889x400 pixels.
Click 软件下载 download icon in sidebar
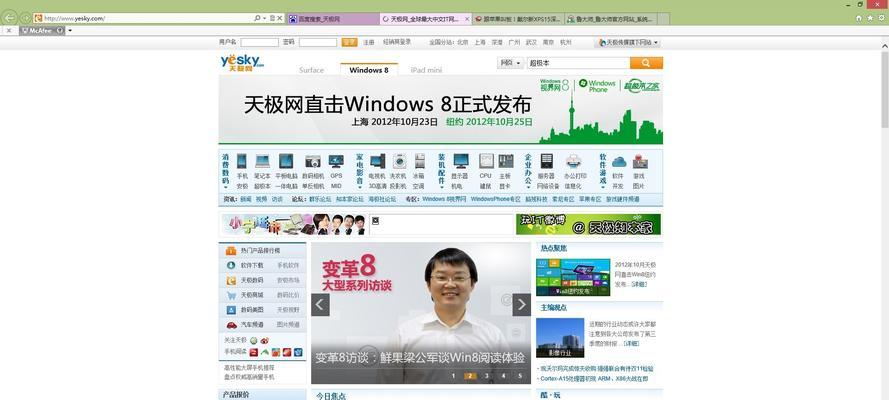tap(231, 265)
